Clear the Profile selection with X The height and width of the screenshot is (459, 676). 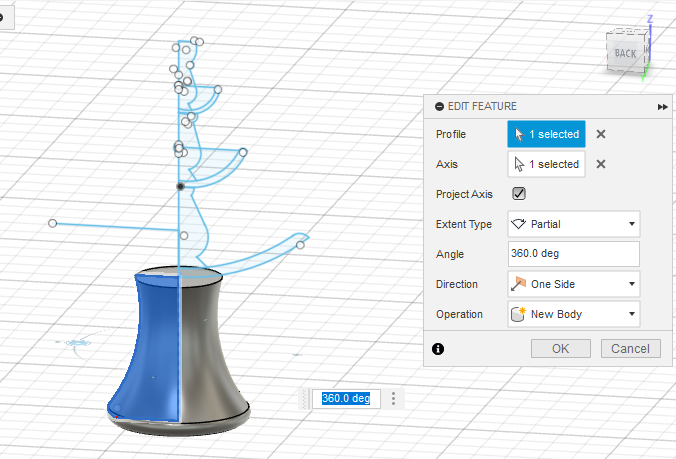601,134
